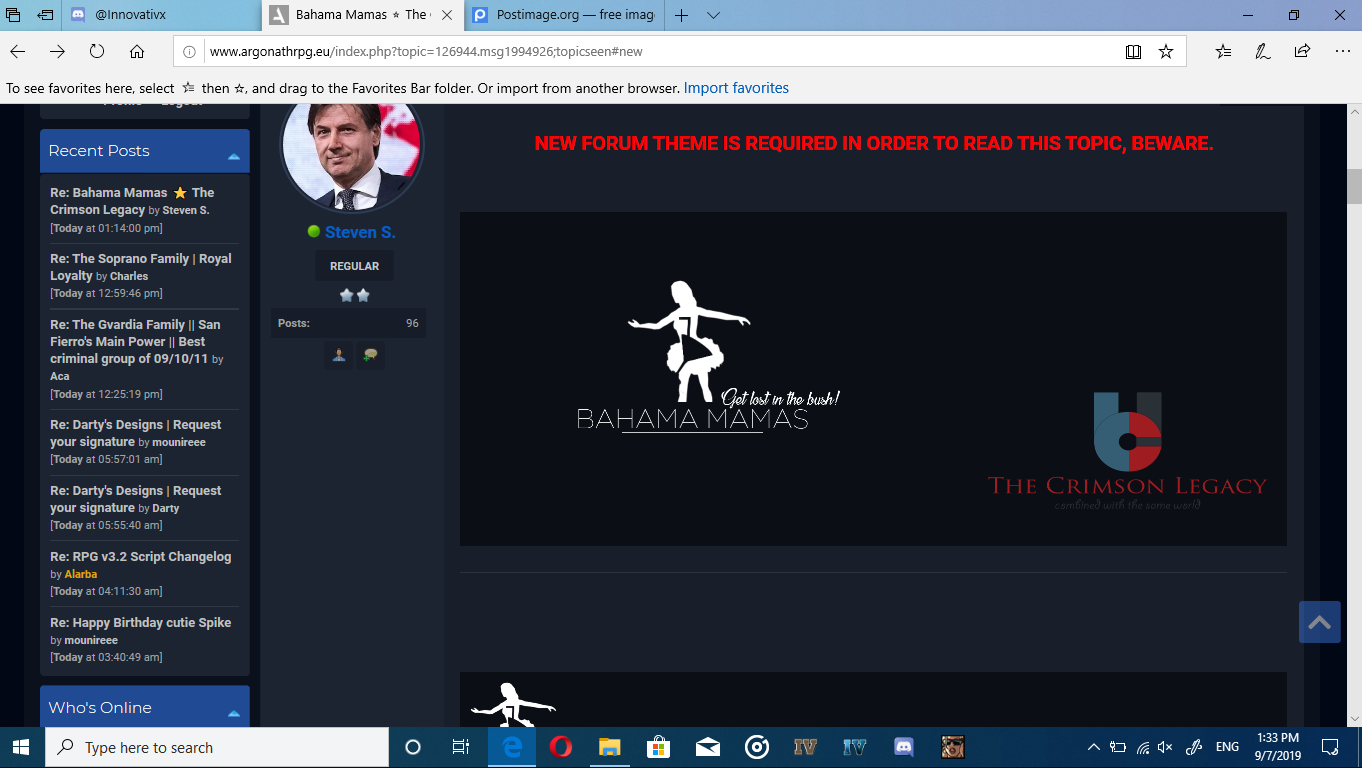
Task: Open Darty's Designs post by Darty
Action: click(x=135, y=499)
